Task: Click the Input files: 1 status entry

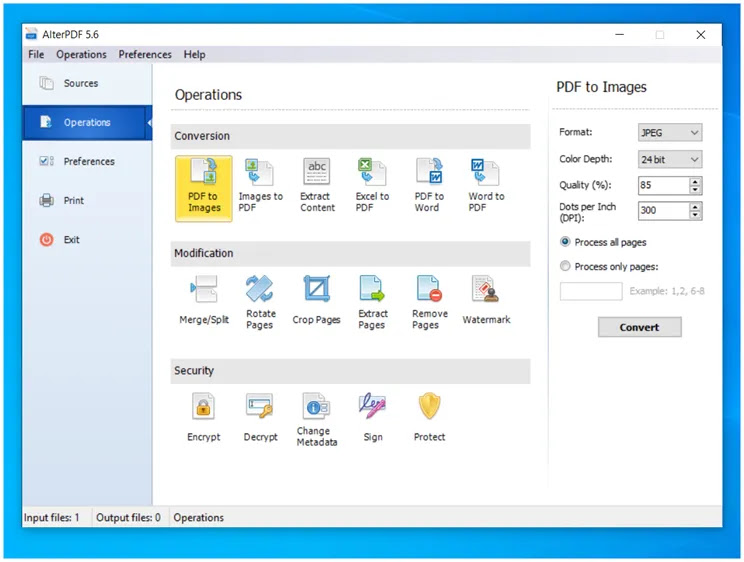Action: [x=51, y=517]
